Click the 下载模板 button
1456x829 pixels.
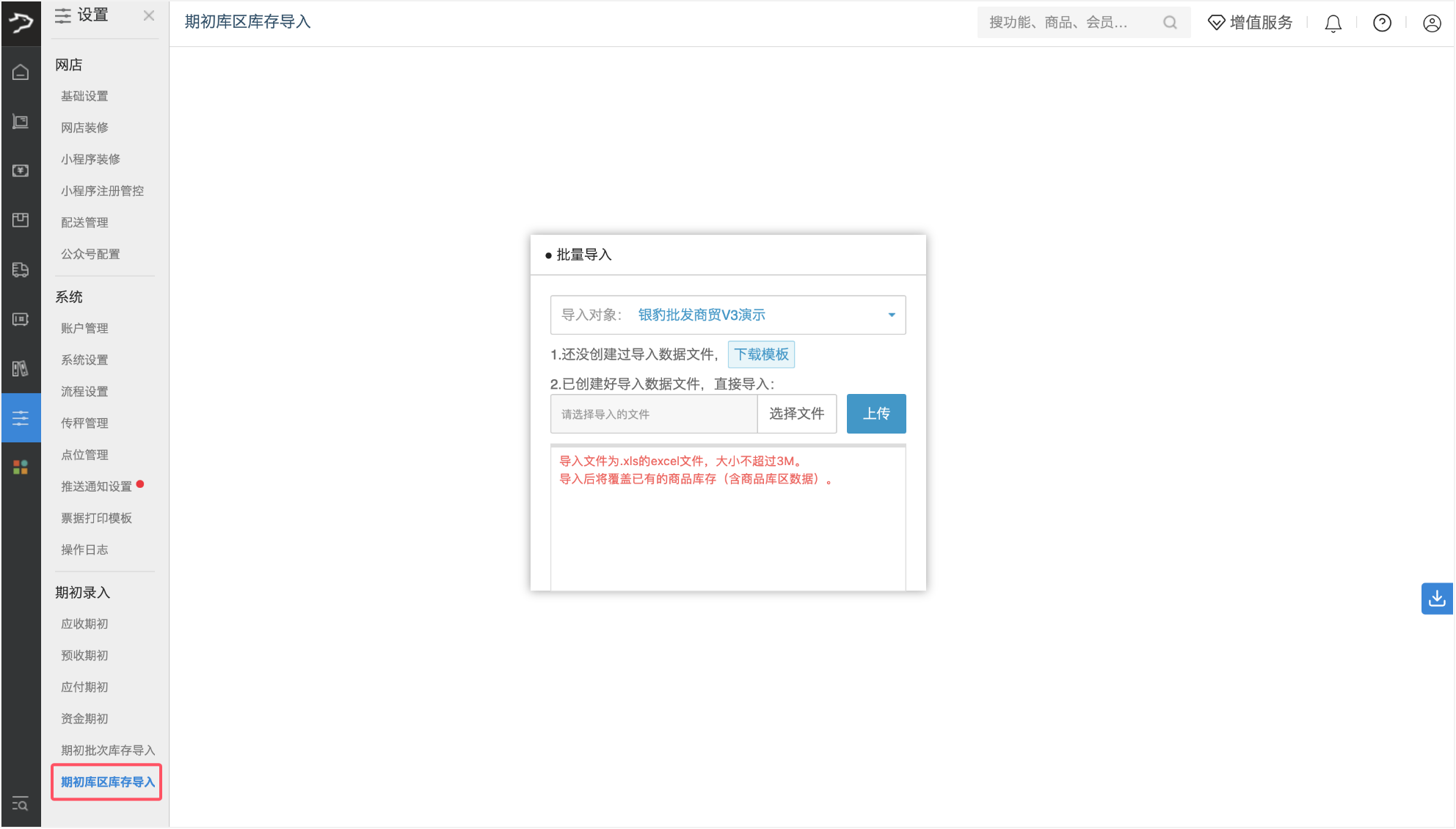click(x=761, y=354)
